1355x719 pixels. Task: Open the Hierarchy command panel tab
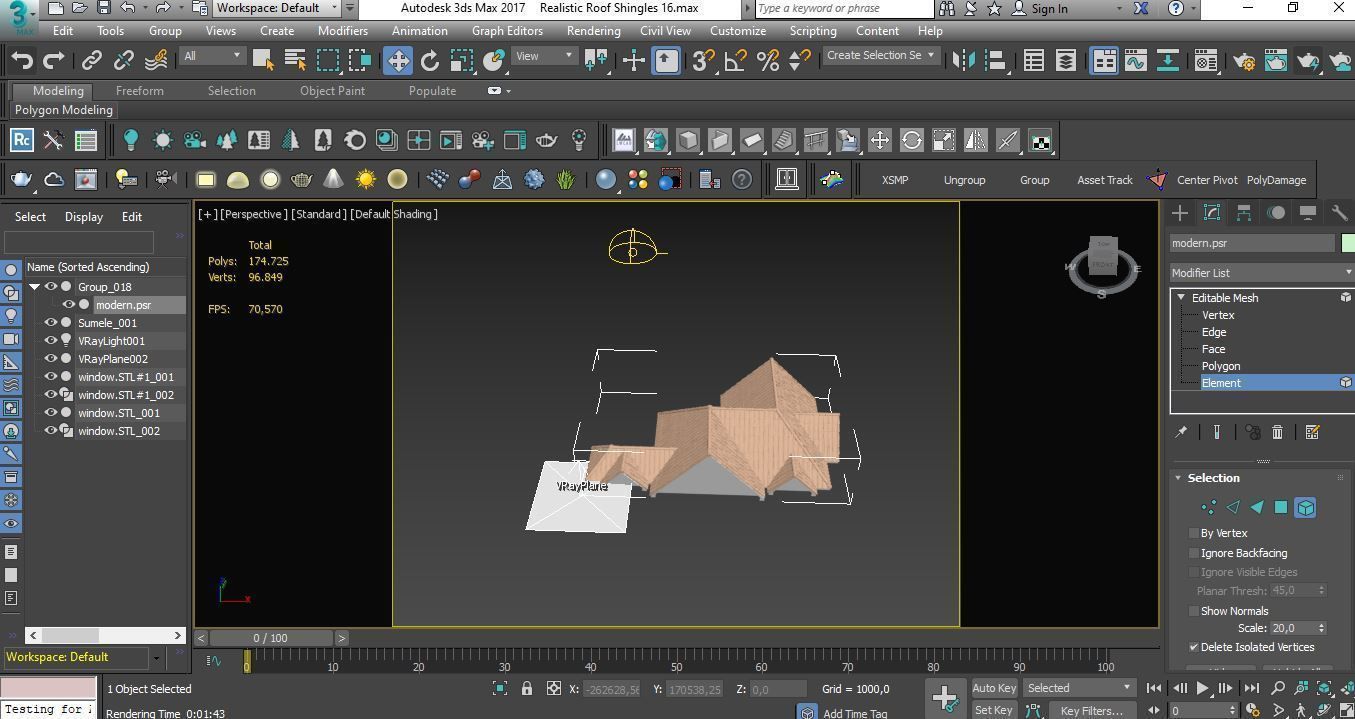click(1244, 213)
